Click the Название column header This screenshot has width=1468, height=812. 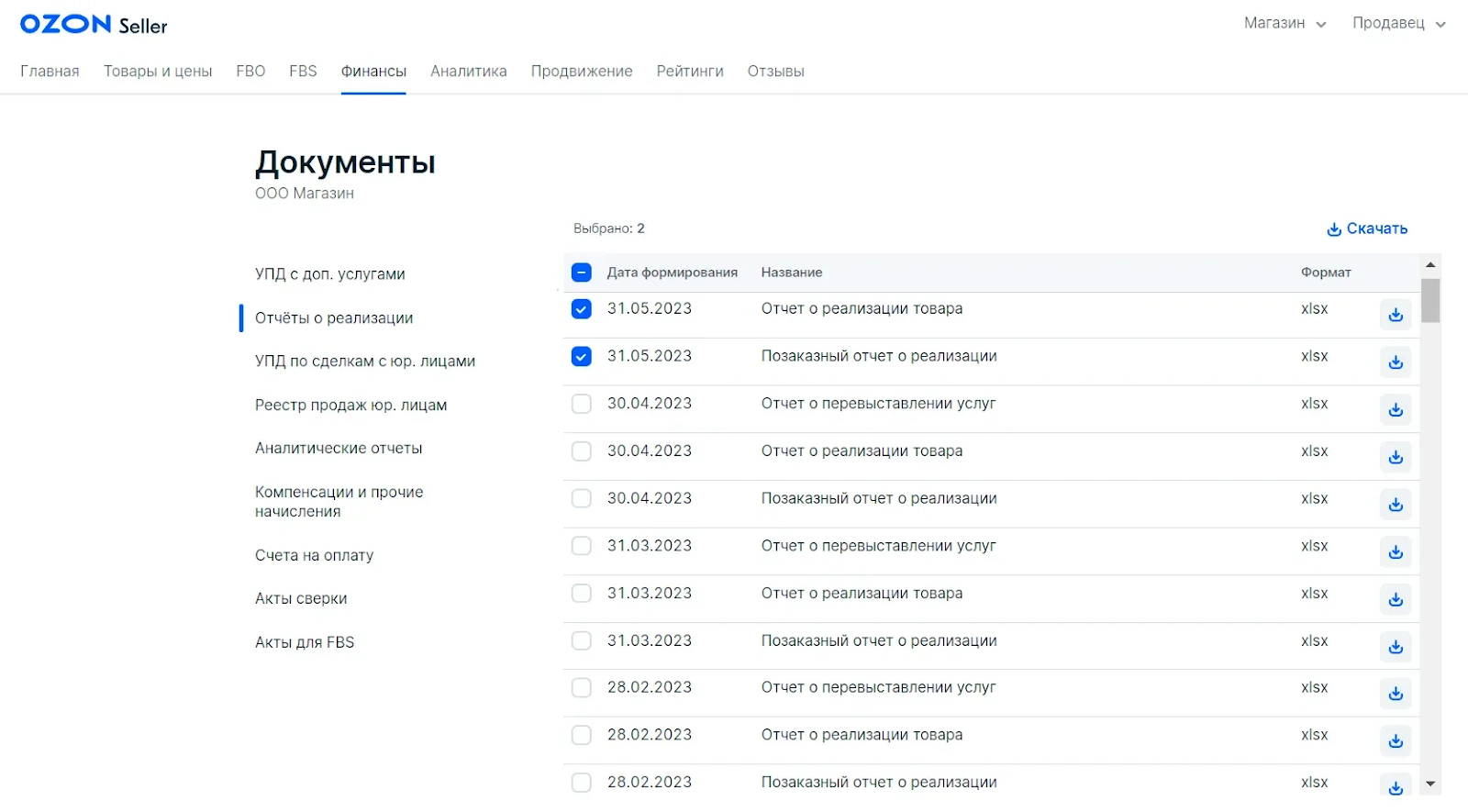792,273
